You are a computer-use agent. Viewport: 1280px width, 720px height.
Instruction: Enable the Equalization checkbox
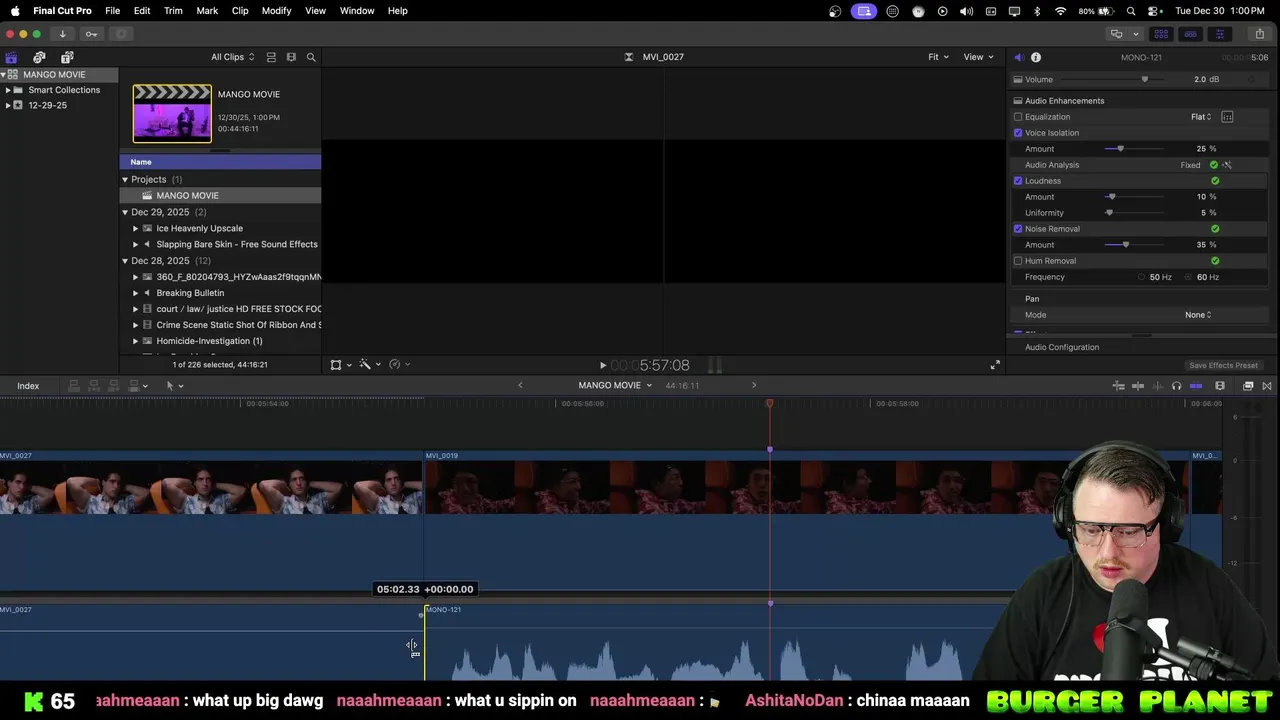1018,117
